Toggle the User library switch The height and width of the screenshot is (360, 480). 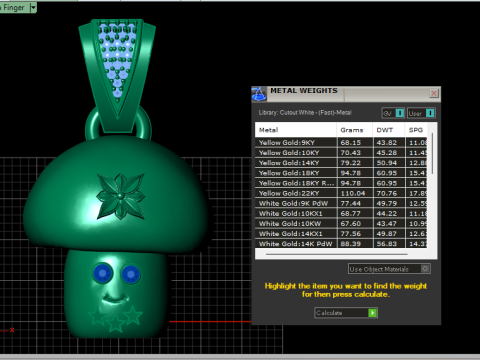421,113
